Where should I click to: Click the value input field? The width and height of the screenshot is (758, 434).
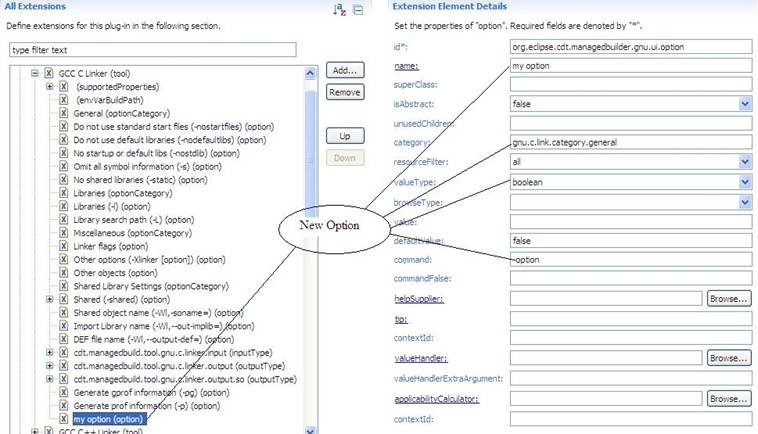[631, 222]
